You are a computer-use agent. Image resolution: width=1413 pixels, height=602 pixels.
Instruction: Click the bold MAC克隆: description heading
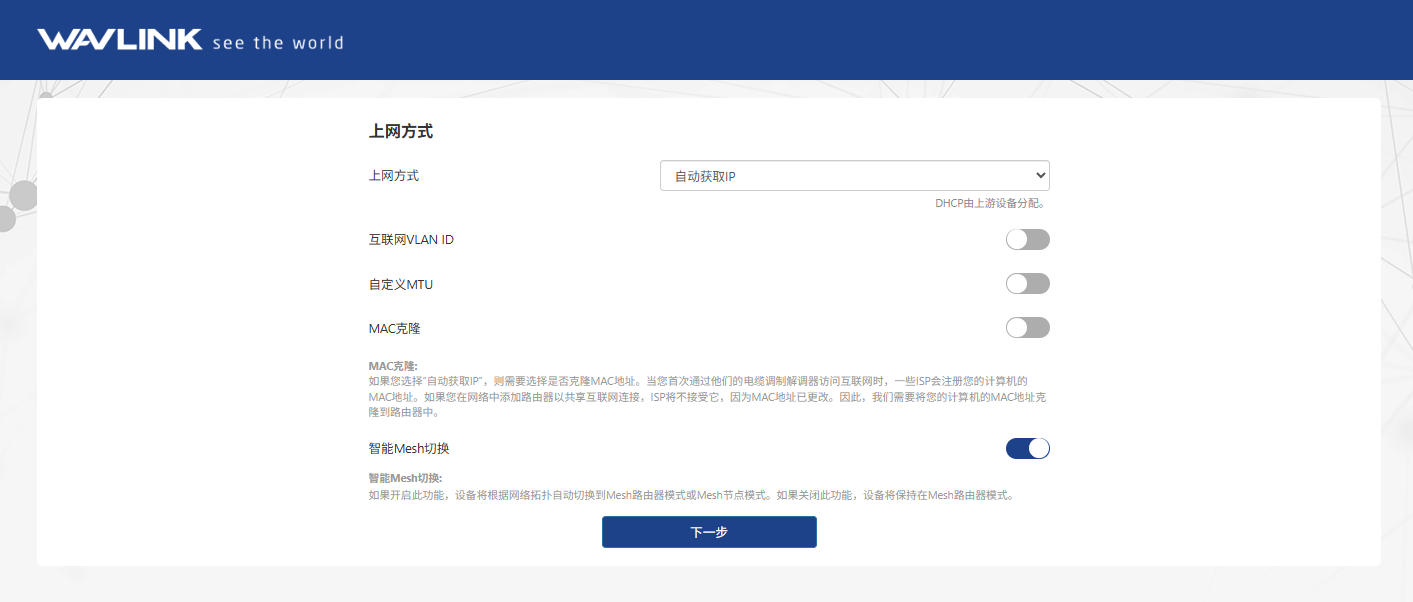point(393,366)
